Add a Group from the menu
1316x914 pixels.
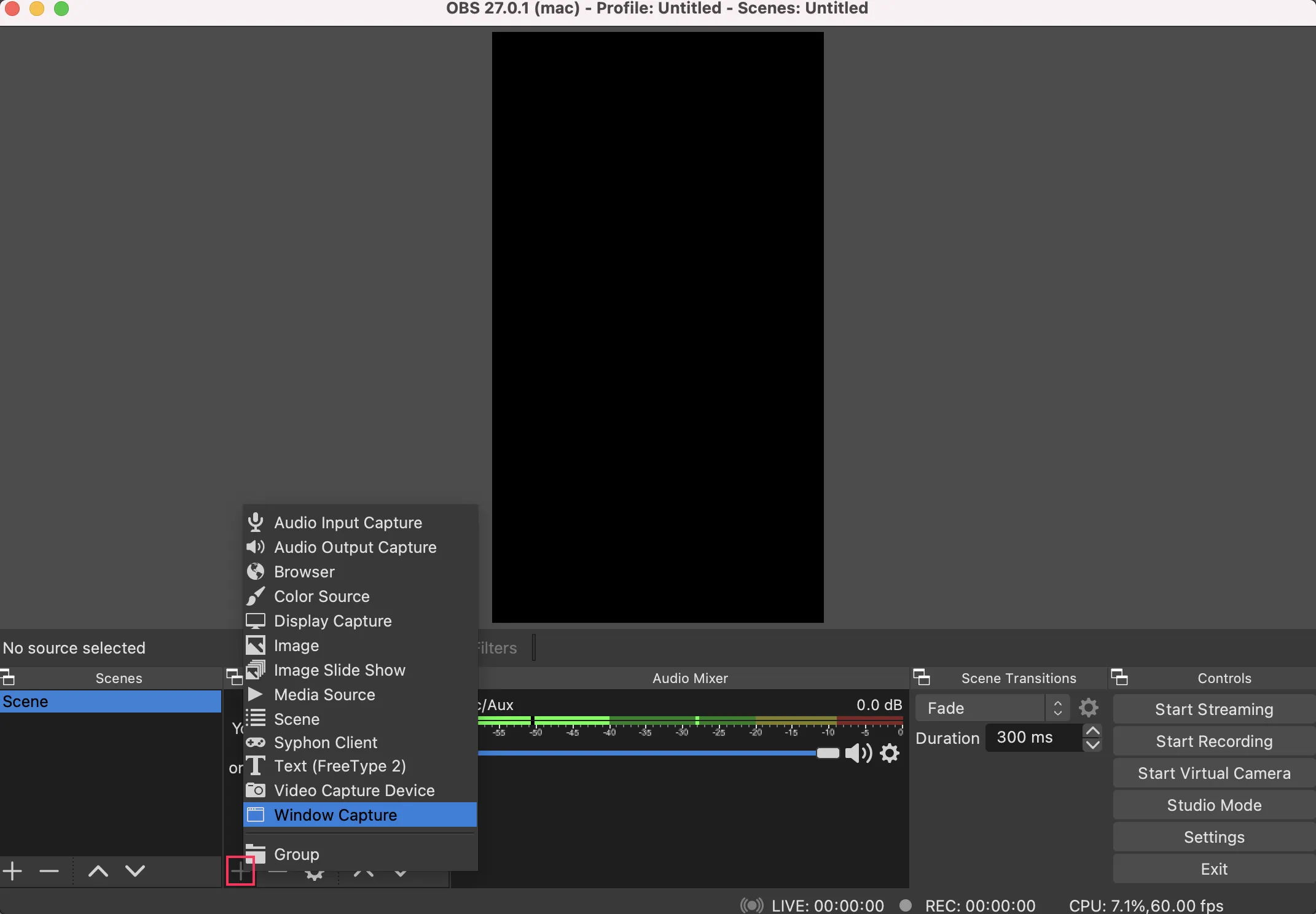coord(360,854)
